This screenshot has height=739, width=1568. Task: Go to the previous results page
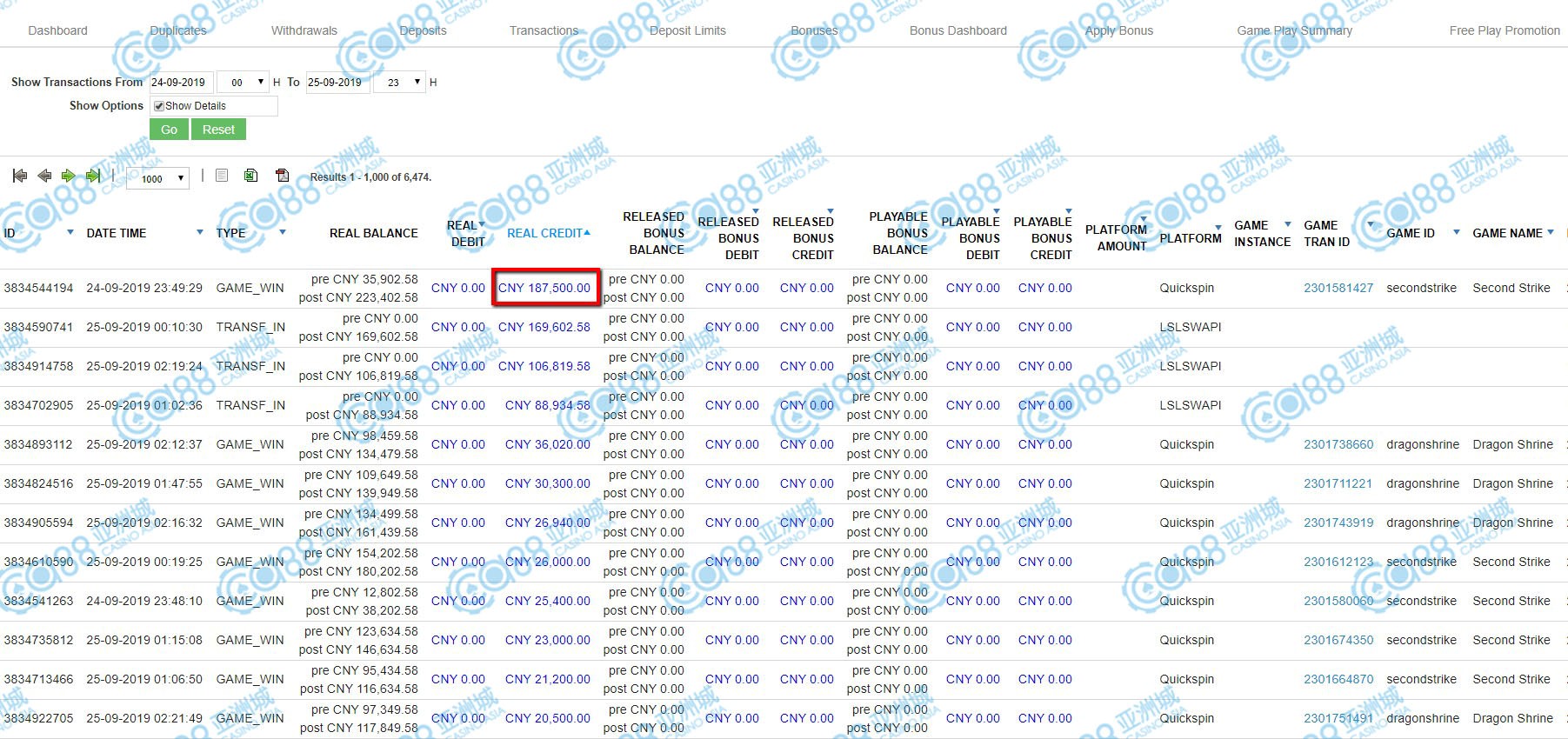pos(44,176)
